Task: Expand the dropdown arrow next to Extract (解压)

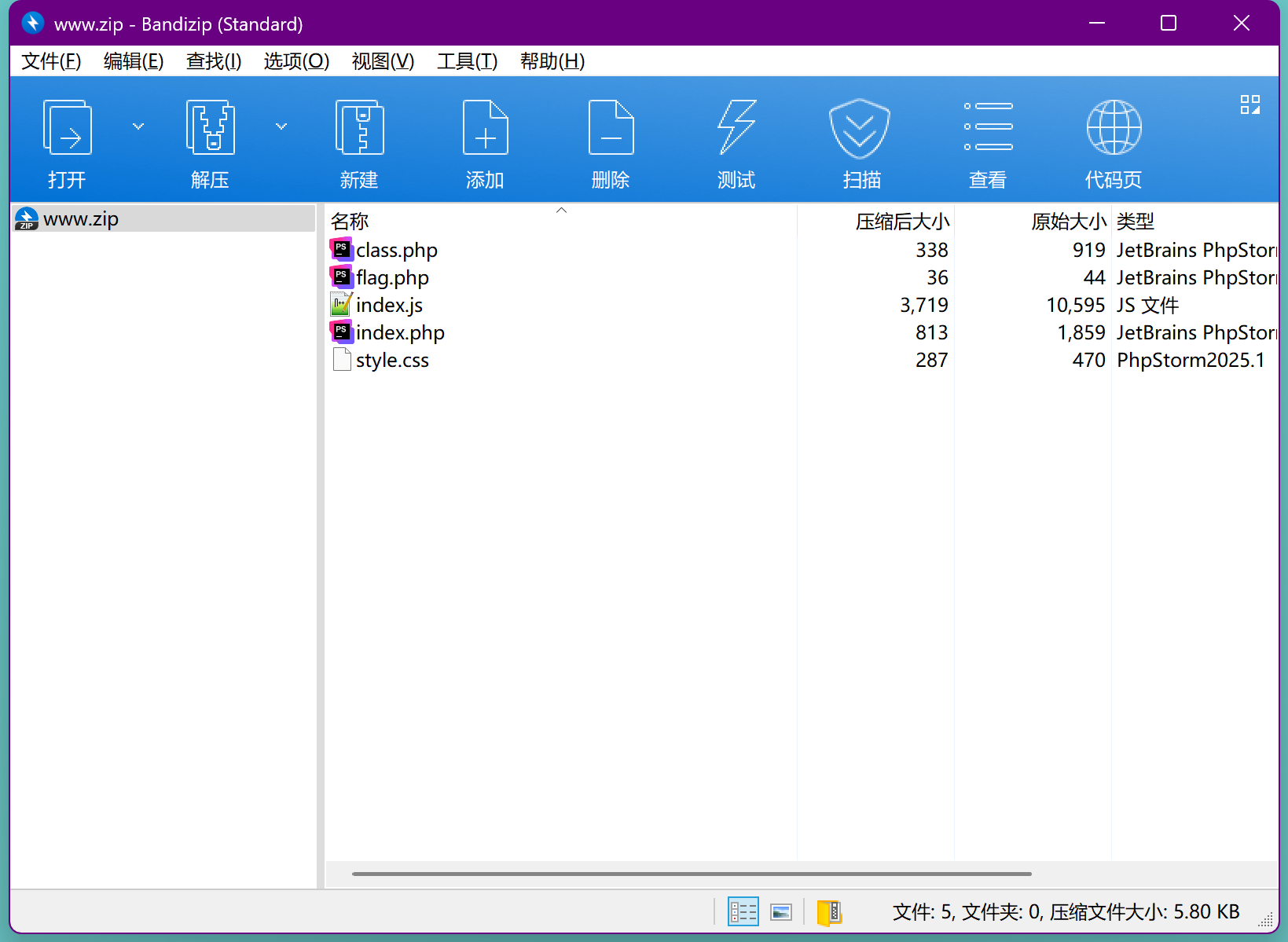Action: (281, 126)
